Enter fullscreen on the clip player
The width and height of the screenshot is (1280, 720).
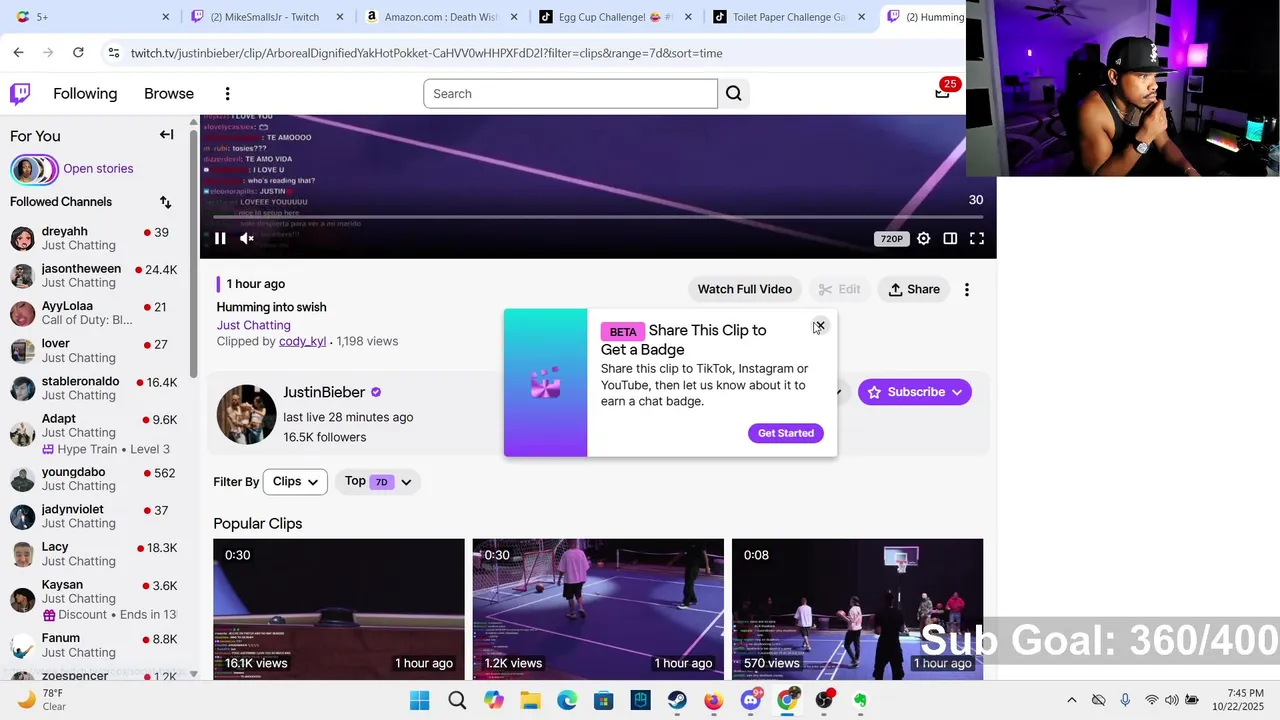tap(977, 238)
